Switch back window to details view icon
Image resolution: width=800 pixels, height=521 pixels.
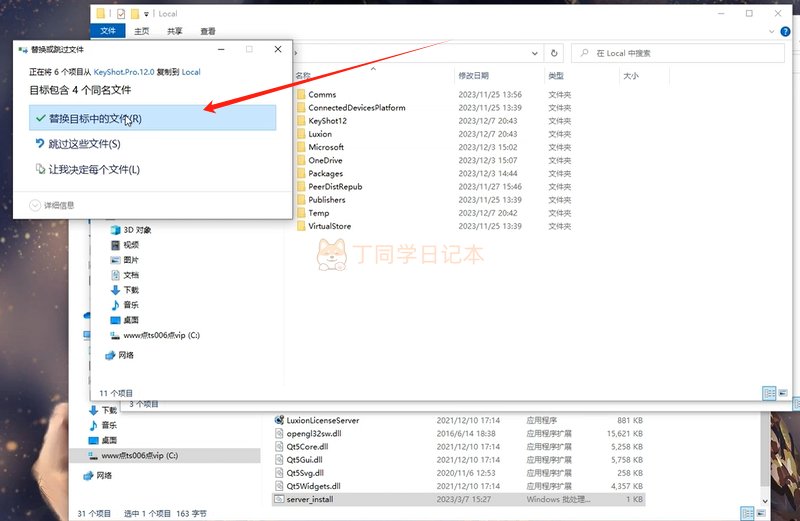(747, 513)
